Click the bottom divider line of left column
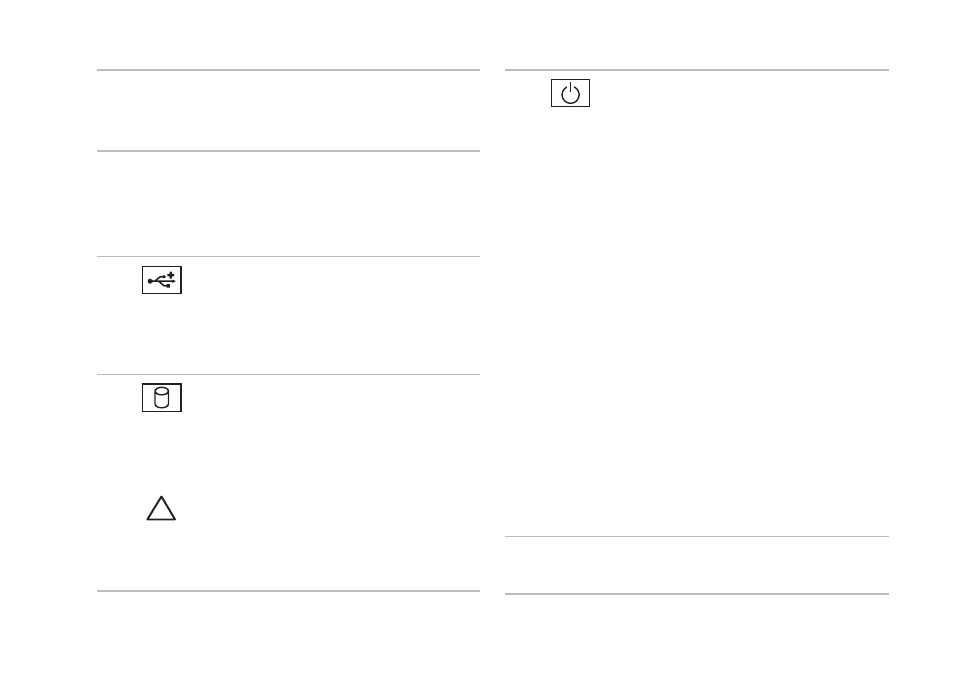Screen dimensions: 953x676 [288, 590]
